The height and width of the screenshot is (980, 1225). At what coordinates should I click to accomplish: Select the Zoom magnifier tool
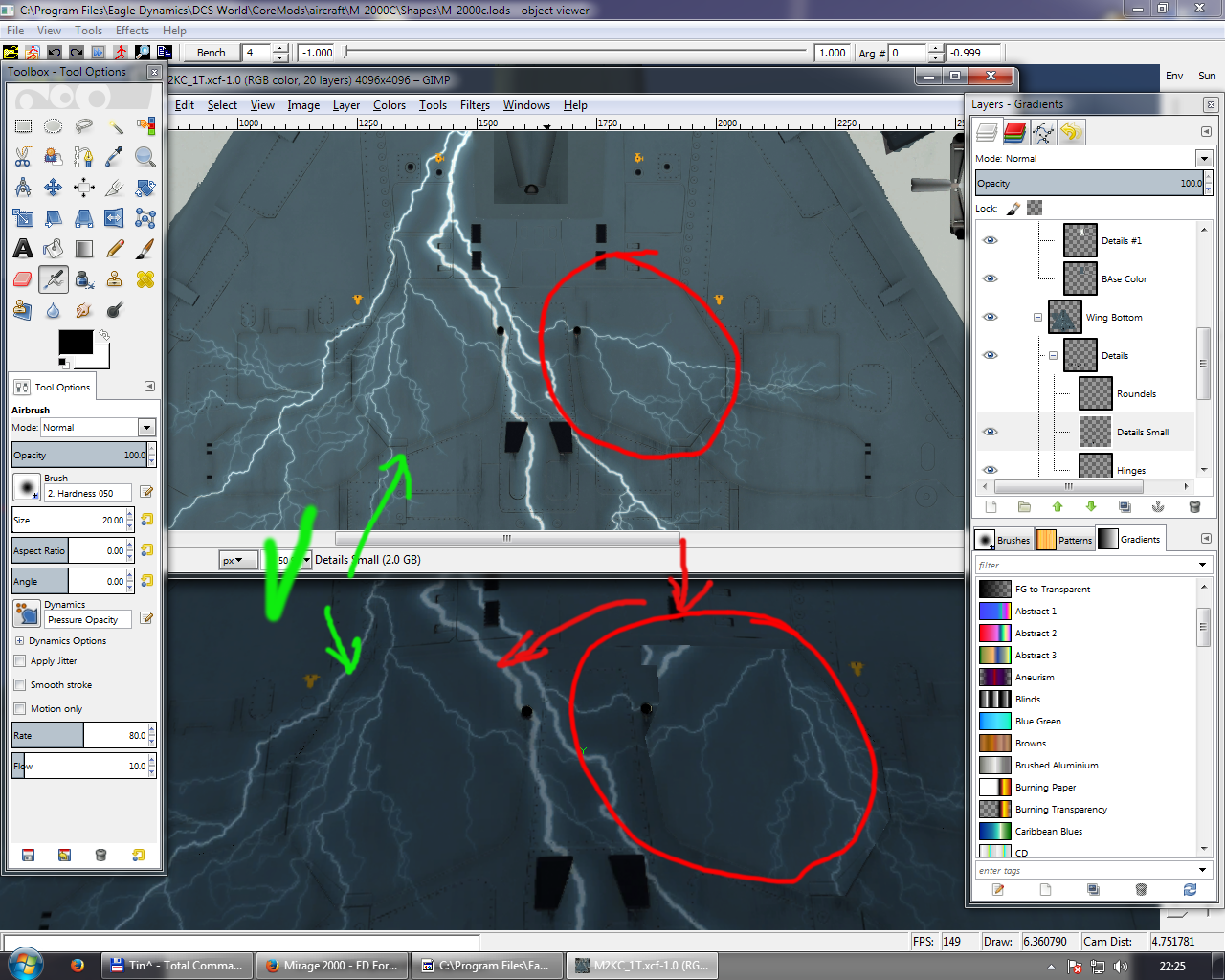pos(145,157)
